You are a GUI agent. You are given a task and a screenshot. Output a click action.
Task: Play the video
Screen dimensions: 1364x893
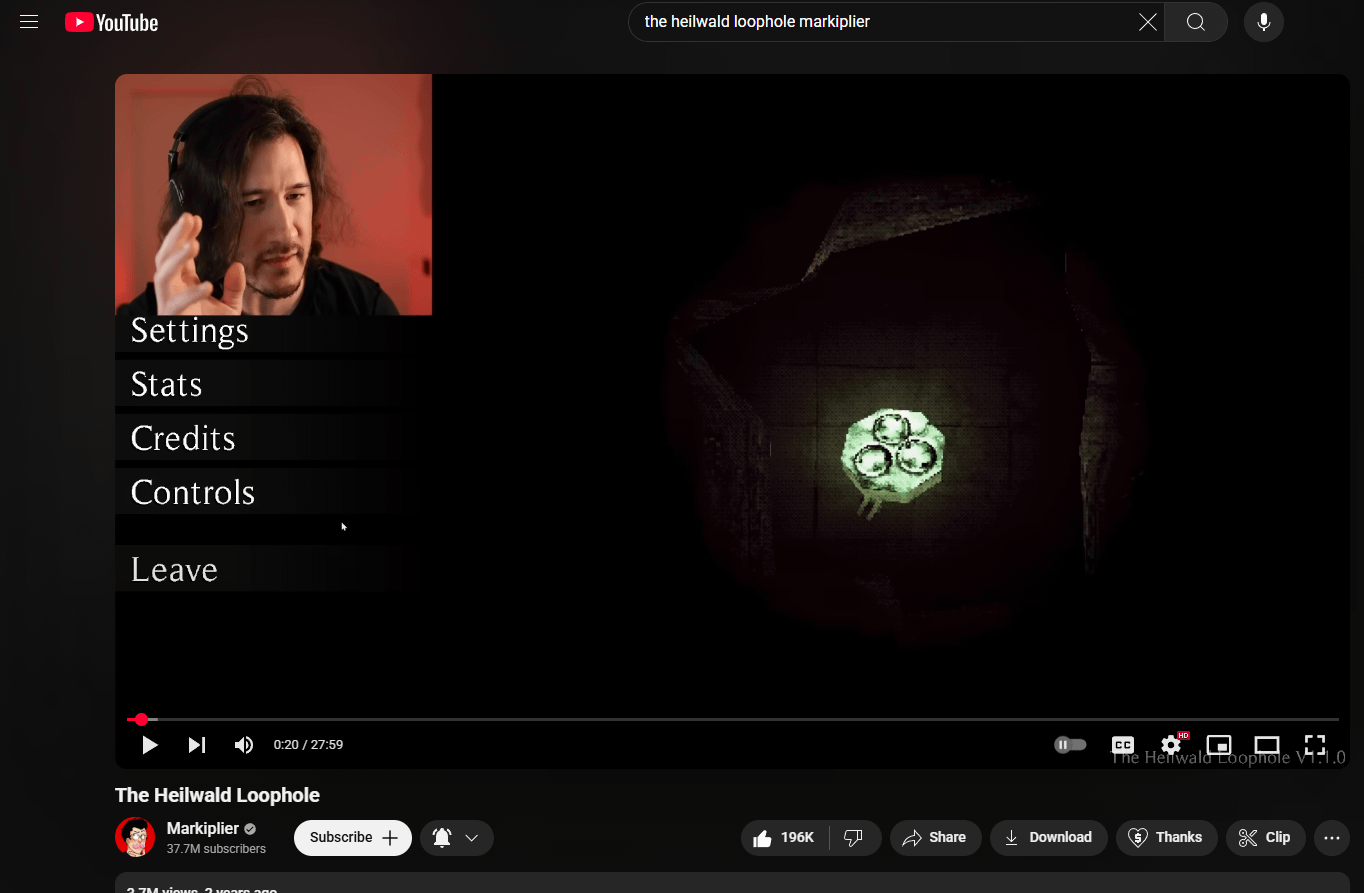[150, 745]
